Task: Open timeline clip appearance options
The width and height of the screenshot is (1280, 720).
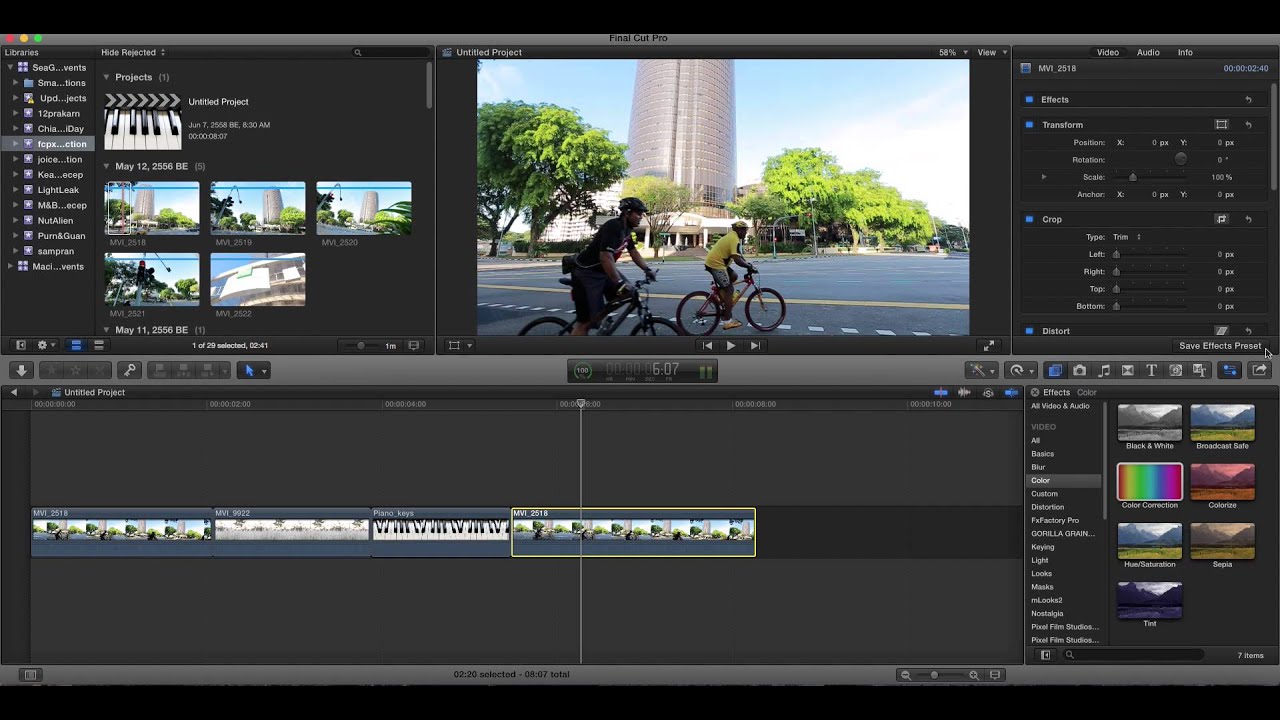Action: pyautogui.click(x=995, y=675)
